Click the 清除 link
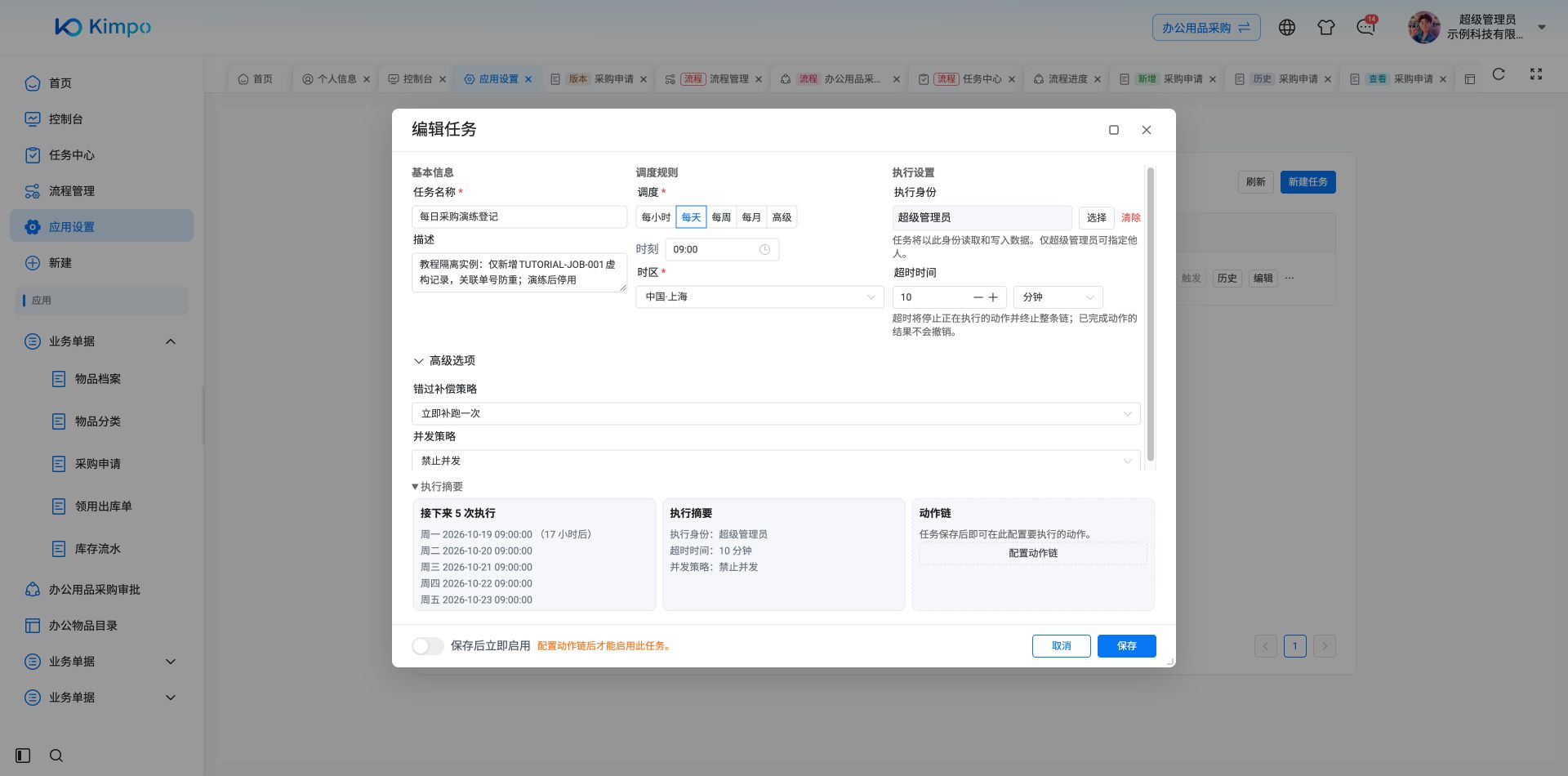This screenshot has height=776, width=1568. (1131, 218)
